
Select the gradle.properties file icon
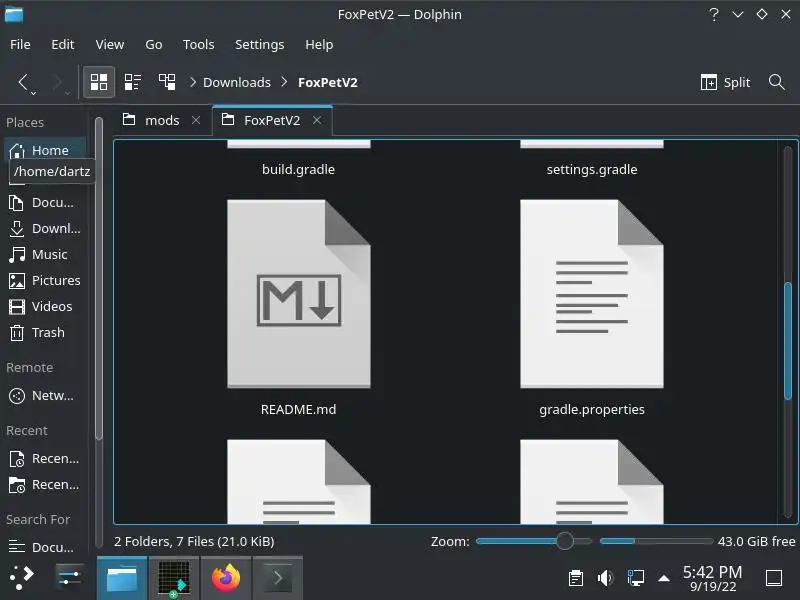pos(592,294)
